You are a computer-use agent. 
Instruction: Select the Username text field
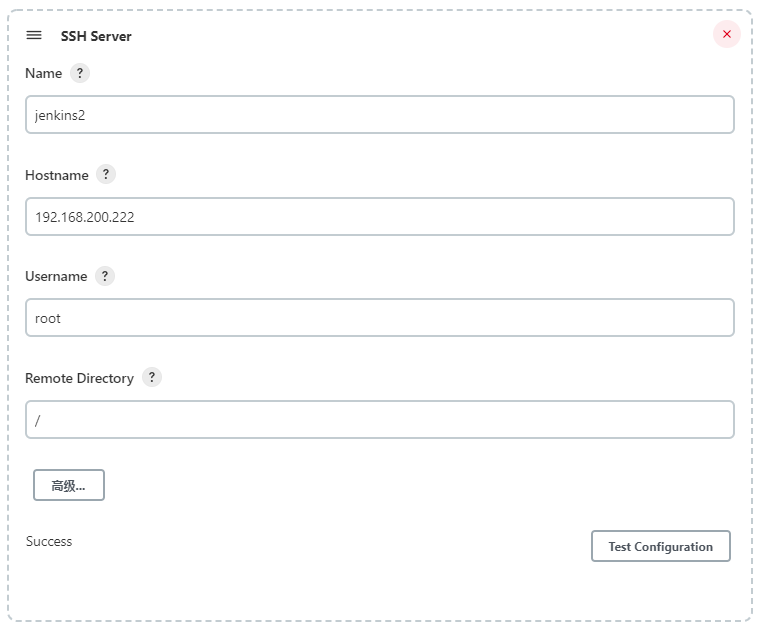[380, 318]
